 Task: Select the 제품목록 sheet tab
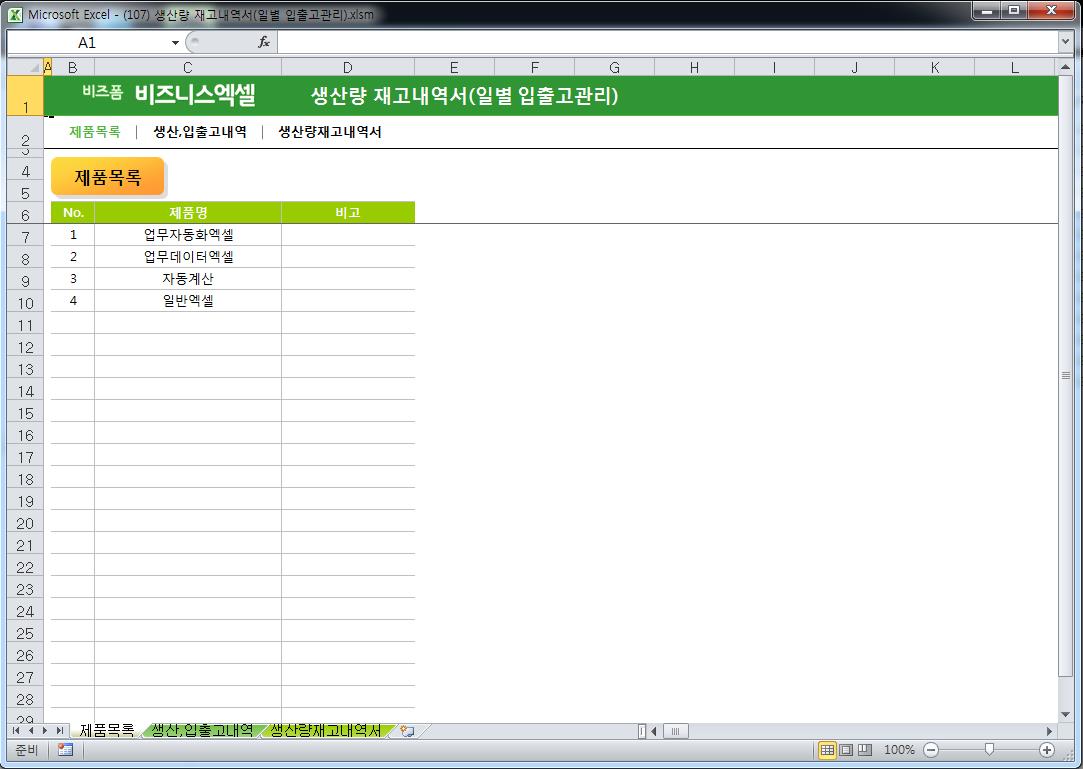106,730
